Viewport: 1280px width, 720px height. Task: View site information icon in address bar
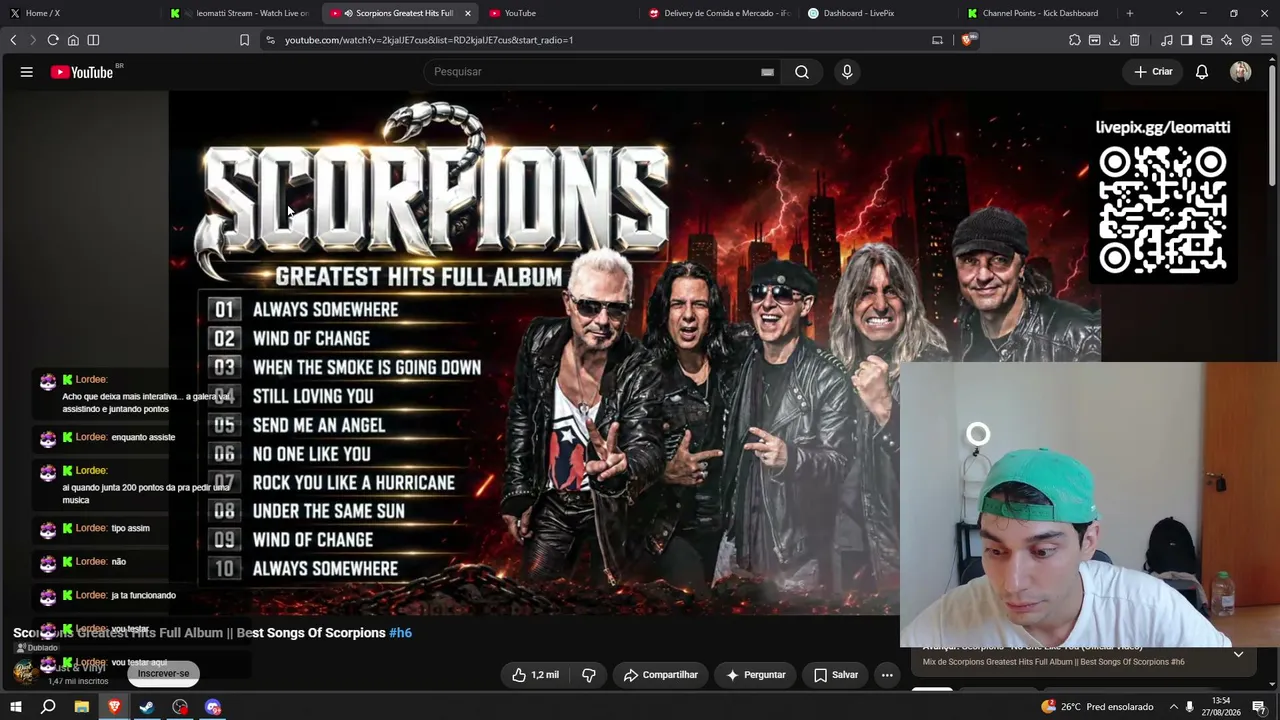point(270,40)
